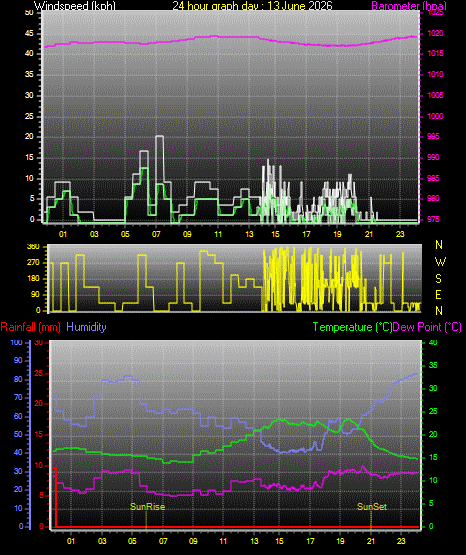
Task: Click the 20 windspeed scale value
Action: click(x=29, y=137)
